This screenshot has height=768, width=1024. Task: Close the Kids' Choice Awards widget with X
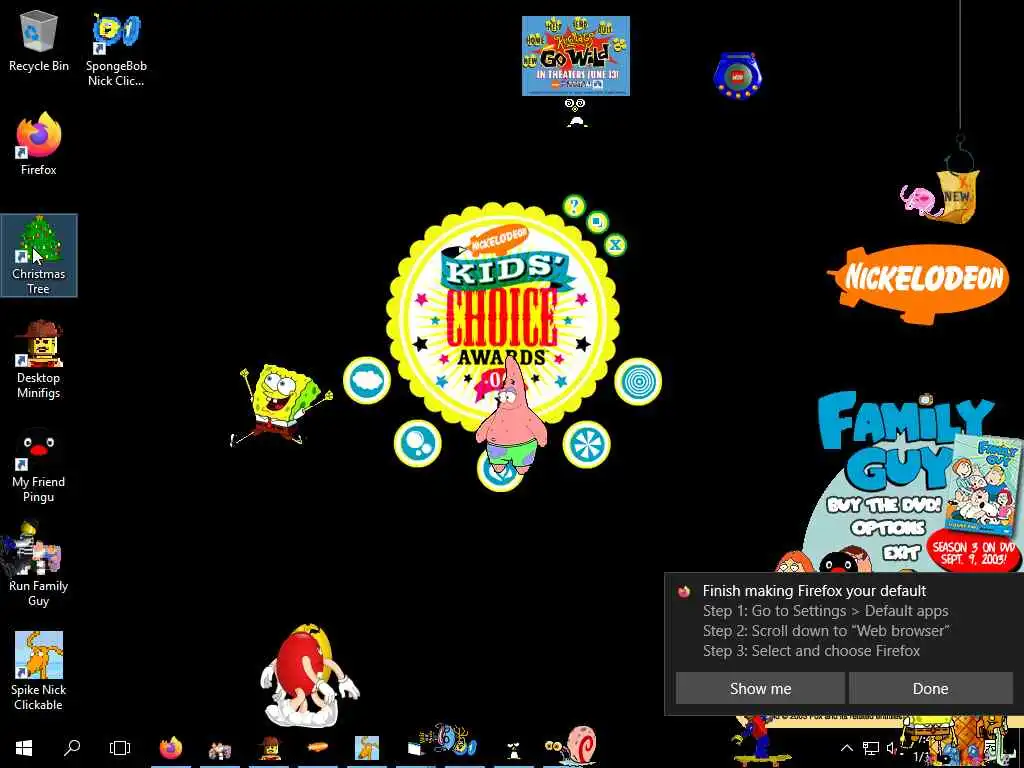[x=615, y=245]
